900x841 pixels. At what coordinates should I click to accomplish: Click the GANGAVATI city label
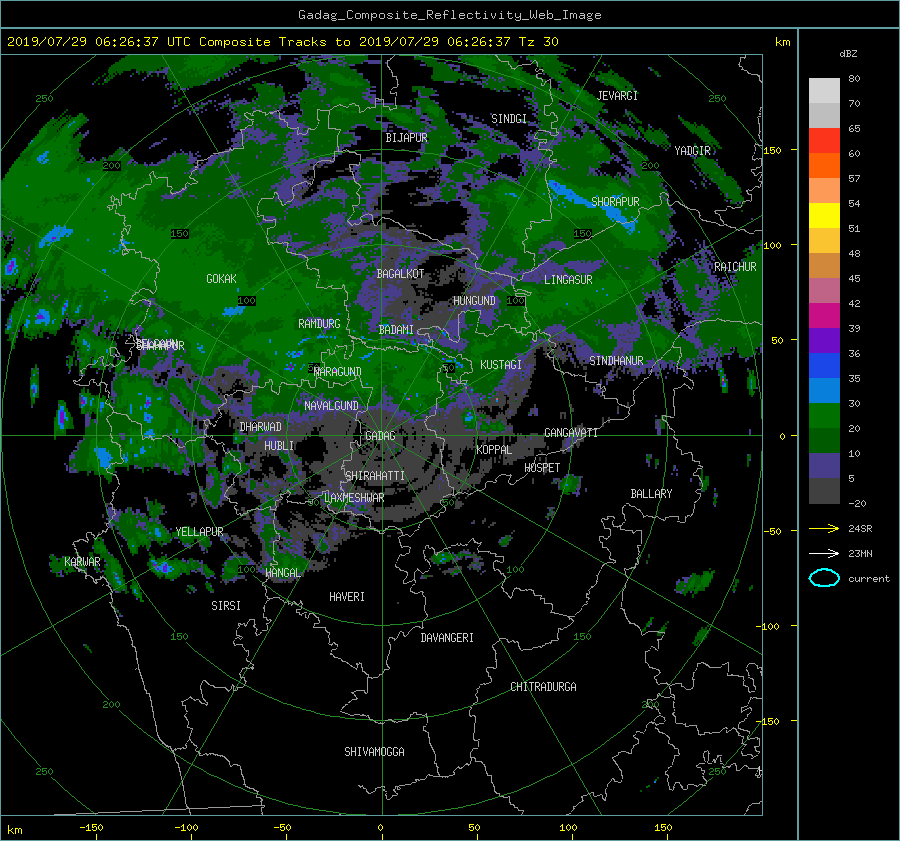(571, 432)
